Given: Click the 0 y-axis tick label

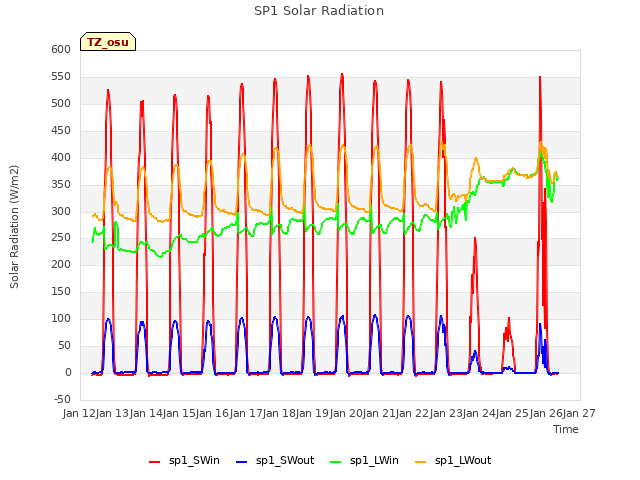Looking at the screenshot, I should [68, 372].
